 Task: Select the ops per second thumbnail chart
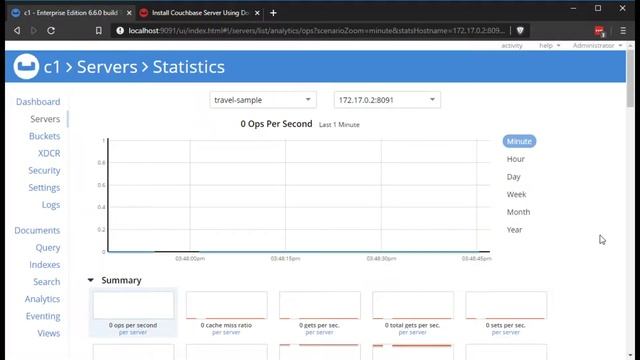pyautogui.click(x=133, y=313)
